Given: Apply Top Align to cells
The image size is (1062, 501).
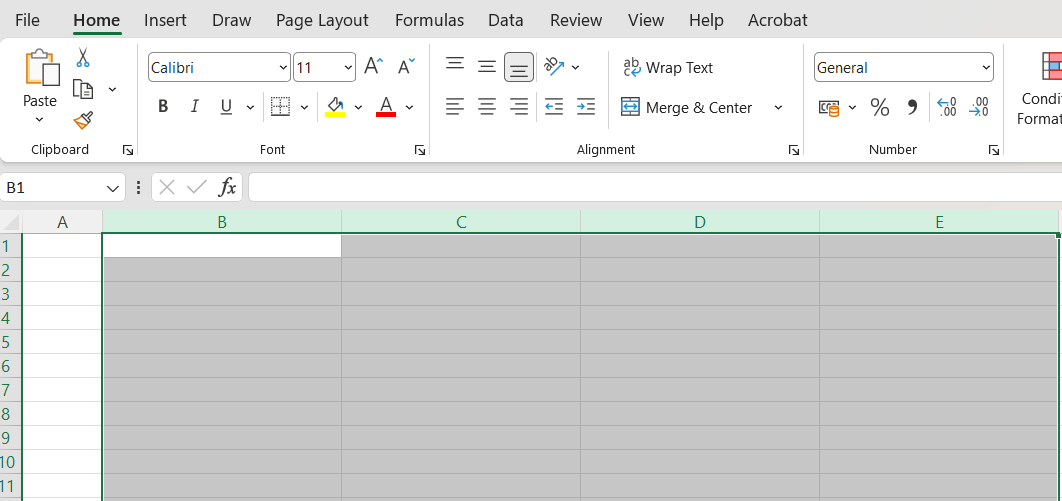Looking at the screenshot, I should (x=455, y=66).
